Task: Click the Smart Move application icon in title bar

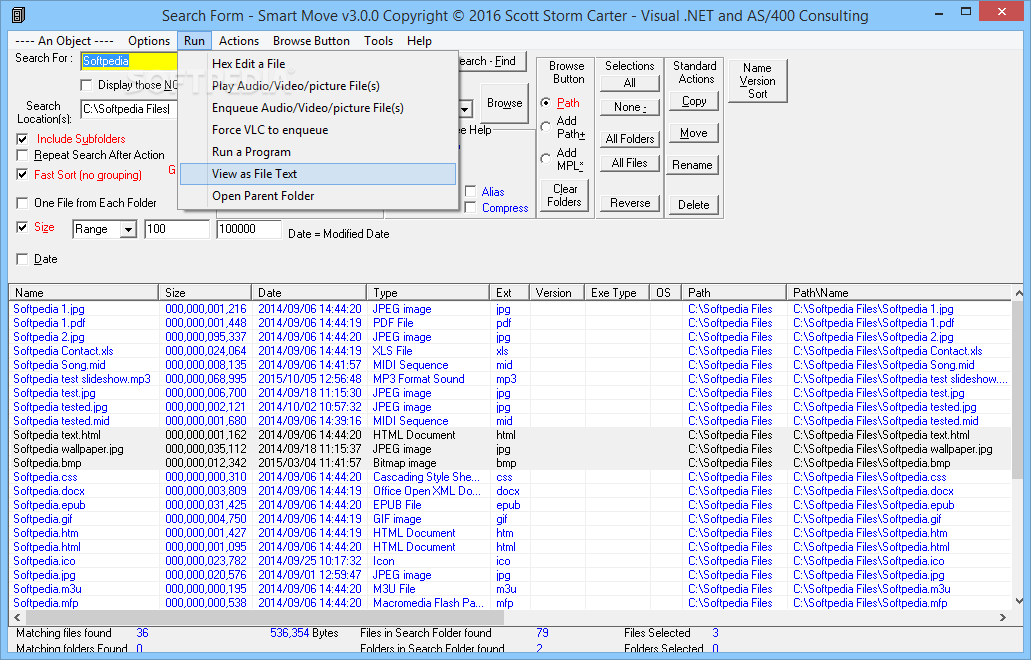Action: (x=18, y=14)
